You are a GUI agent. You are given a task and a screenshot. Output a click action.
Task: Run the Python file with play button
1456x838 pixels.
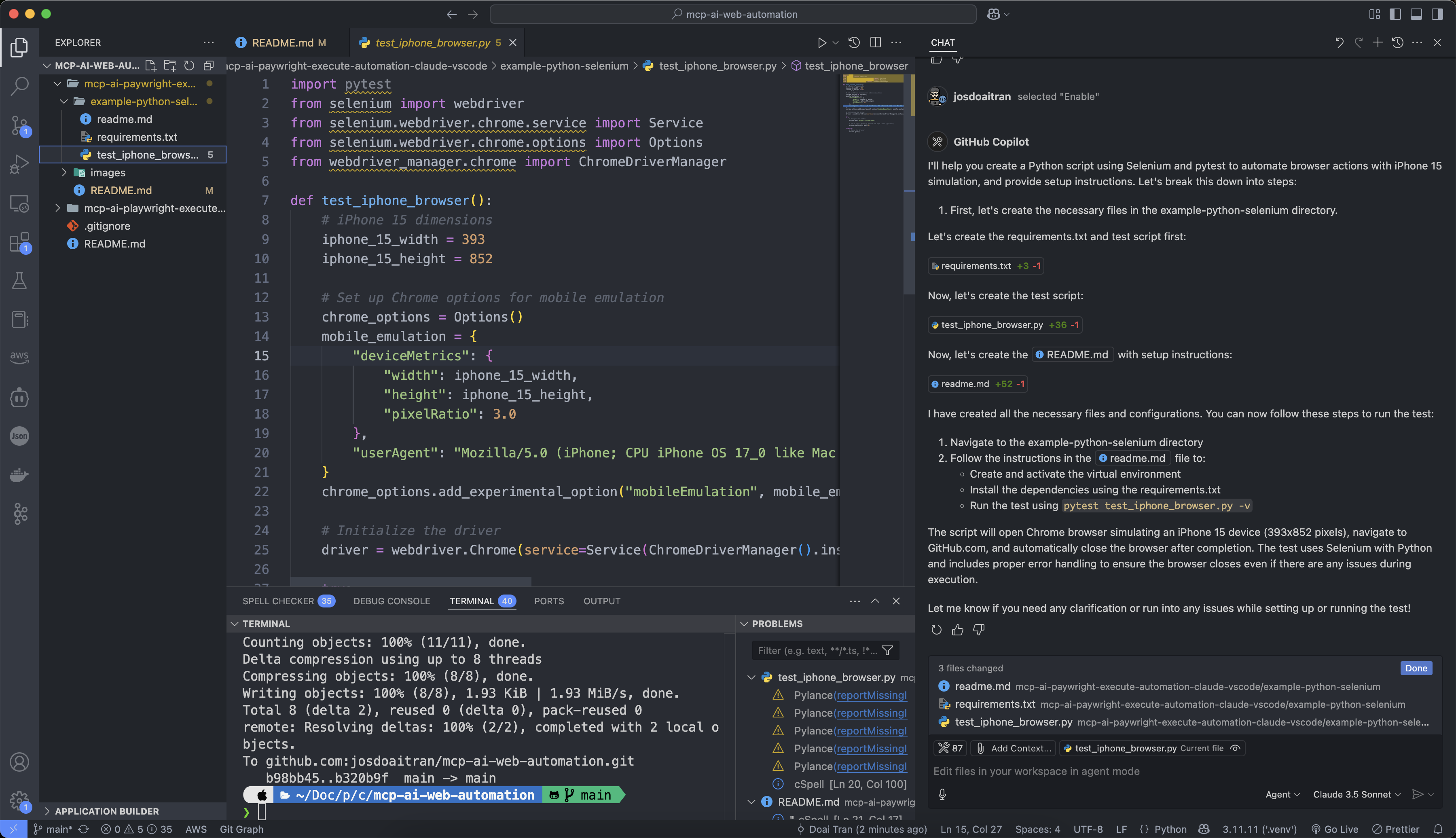(822, 42)
